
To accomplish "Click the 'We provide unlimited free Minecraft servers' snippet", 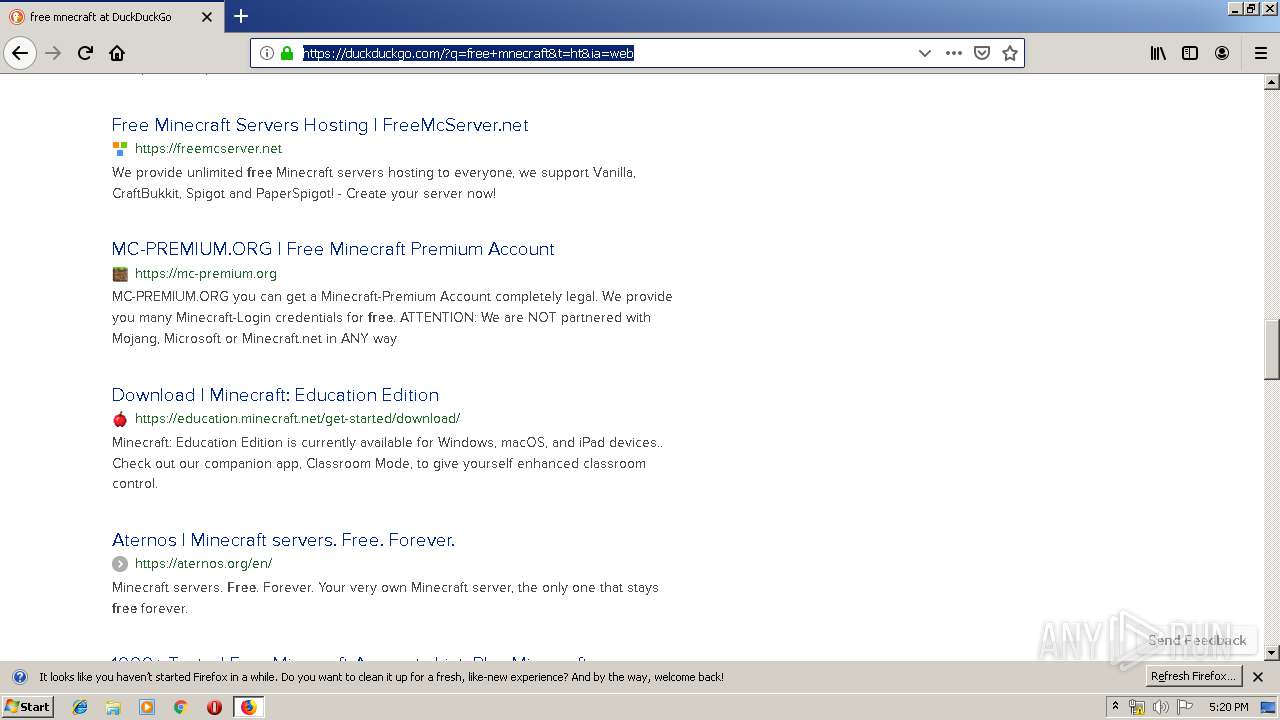I will [x=374, y=183].
